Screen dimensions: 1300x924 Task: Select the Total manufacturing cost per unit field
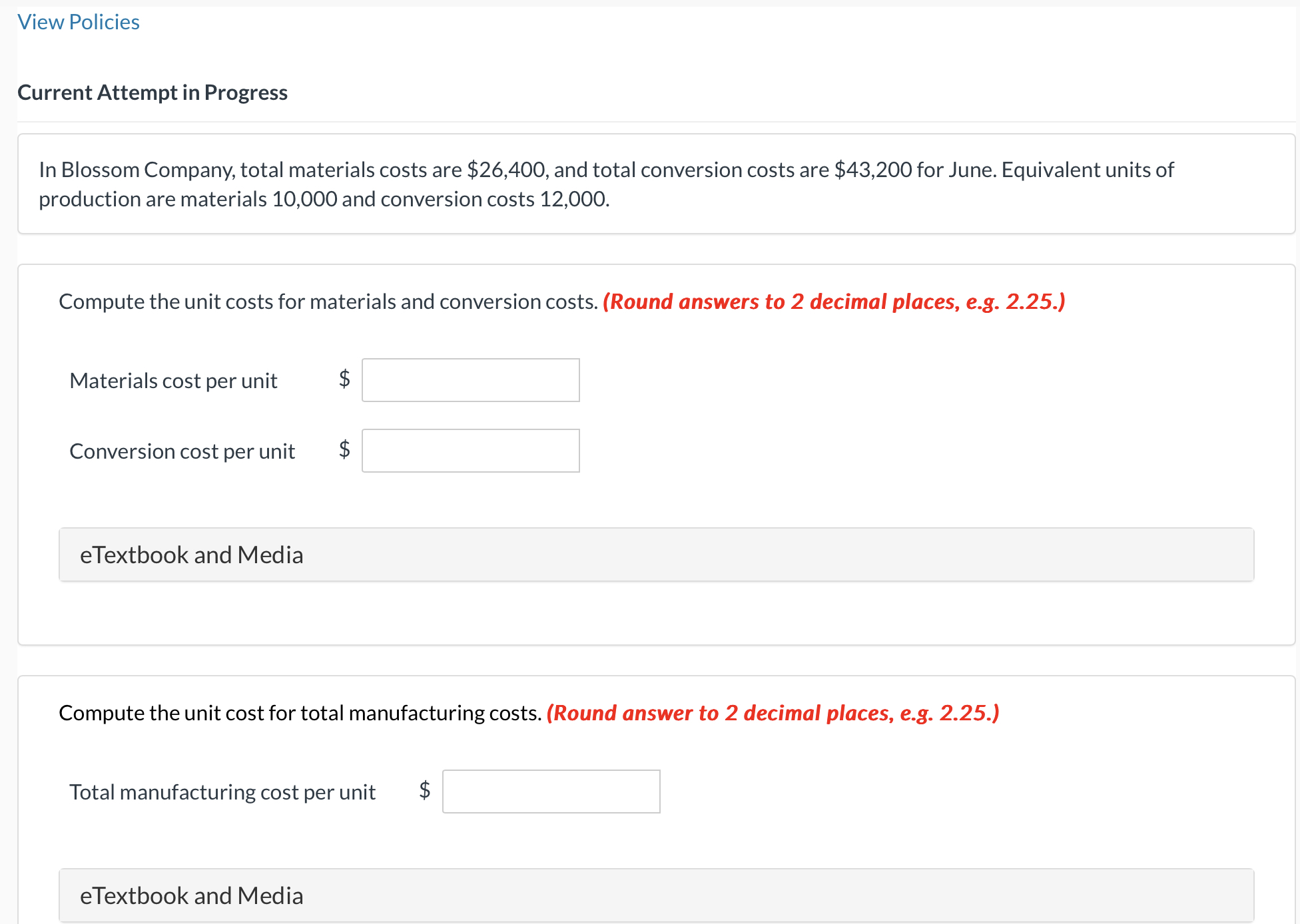[x=551, y=792]
